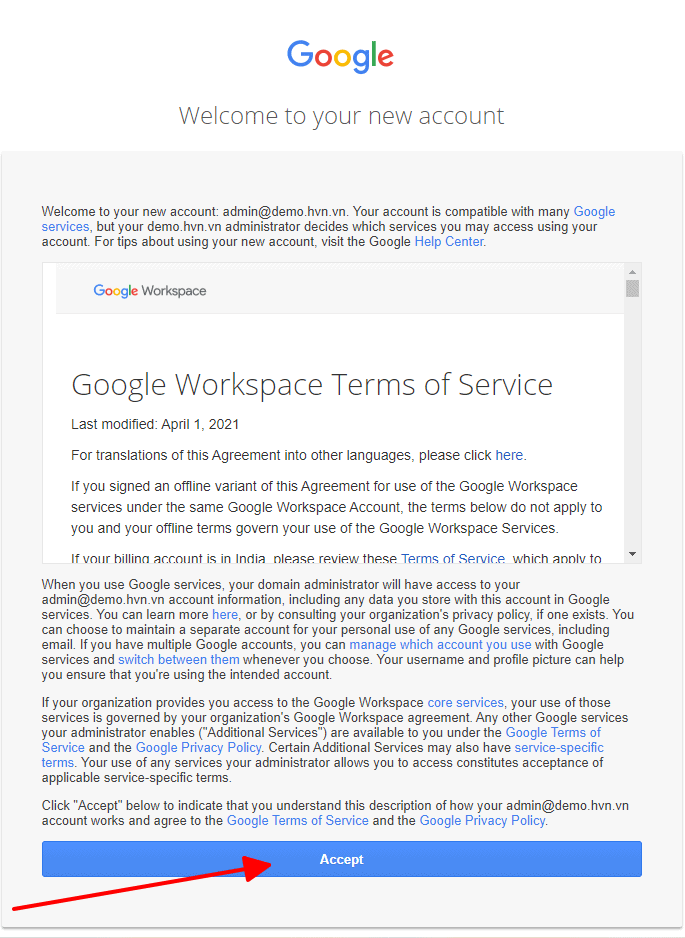The image size is (685, 938).
Task: Open 'manage which account you use' link
Action: click(x=440, y=644)
